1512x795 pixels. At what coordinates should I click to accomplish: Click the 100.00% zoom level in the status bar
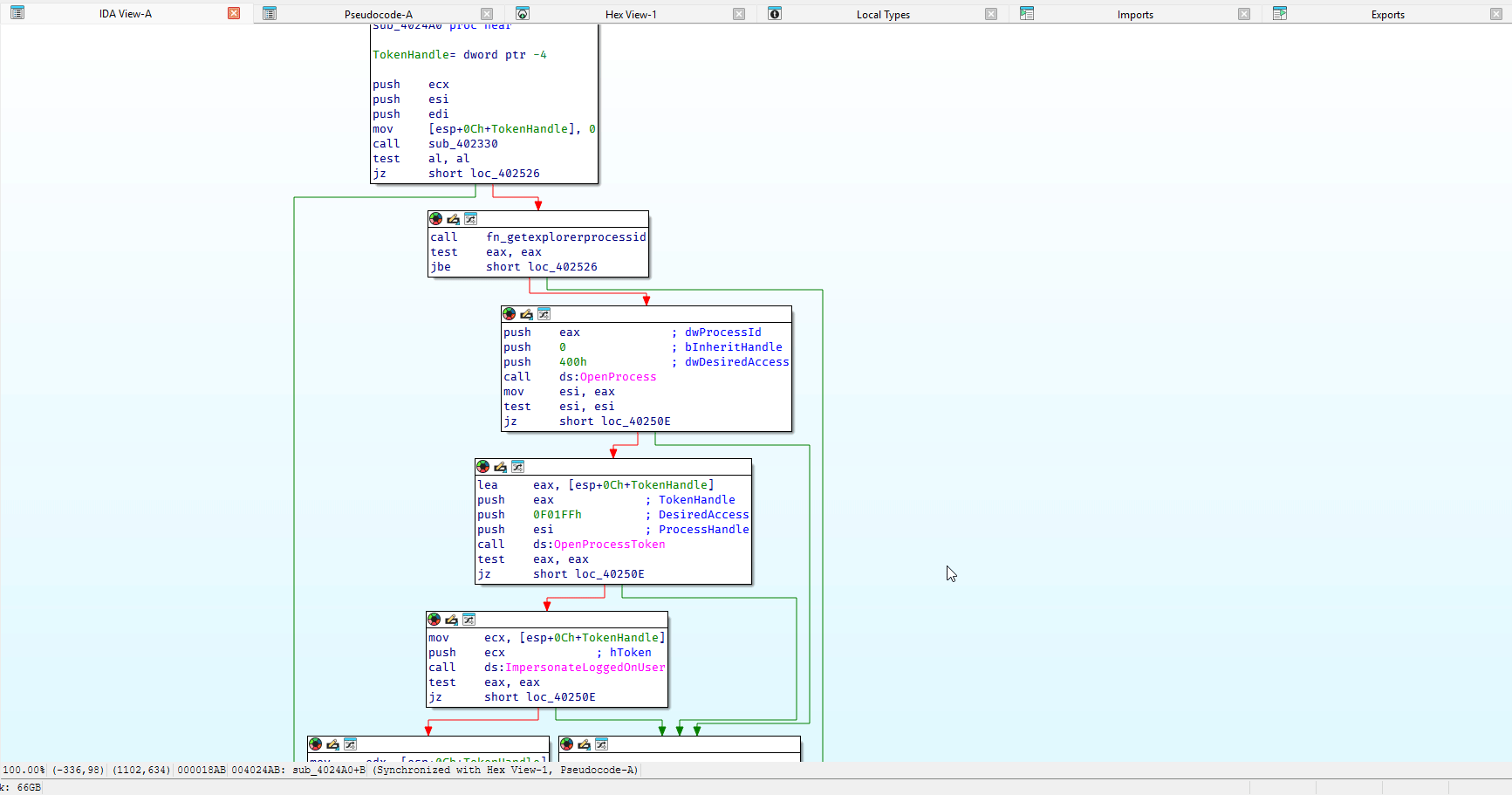[24, 770]
